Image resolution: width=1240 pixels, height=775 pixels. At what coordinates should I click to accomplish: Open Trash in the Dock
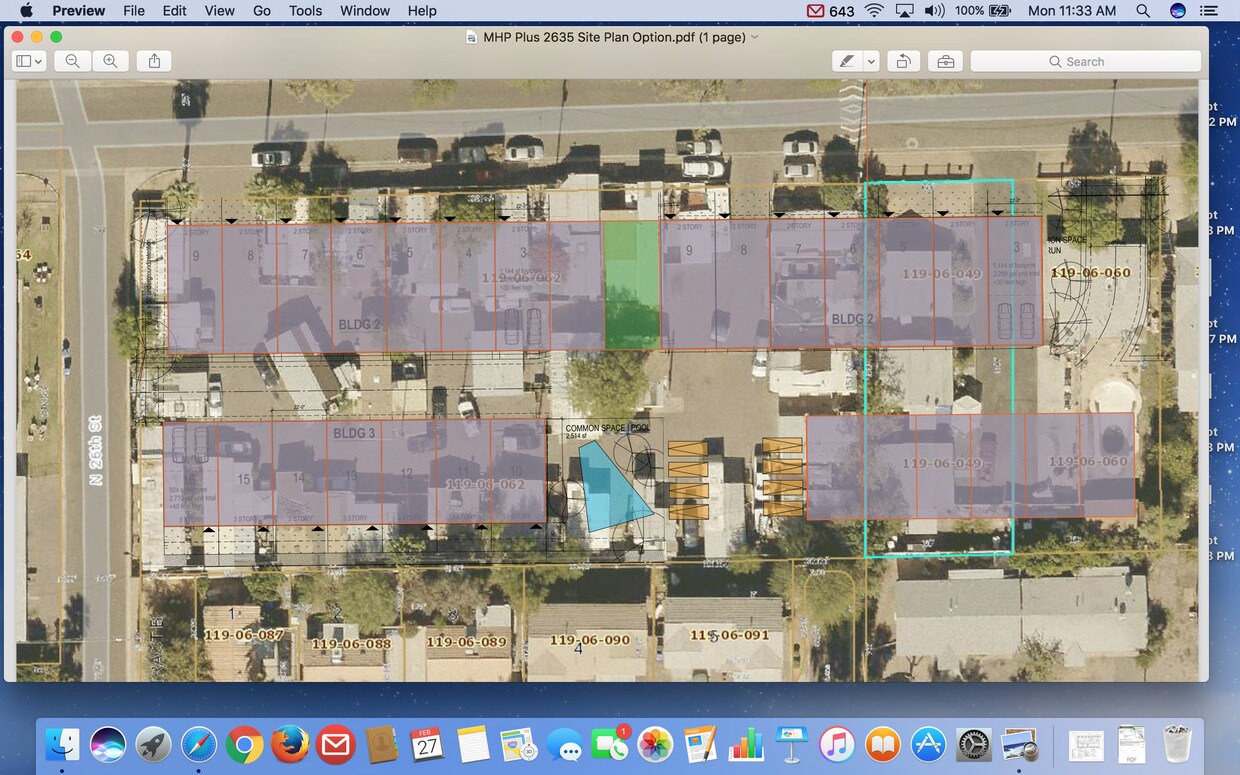pyautogui.click(x=1178, y=745)
